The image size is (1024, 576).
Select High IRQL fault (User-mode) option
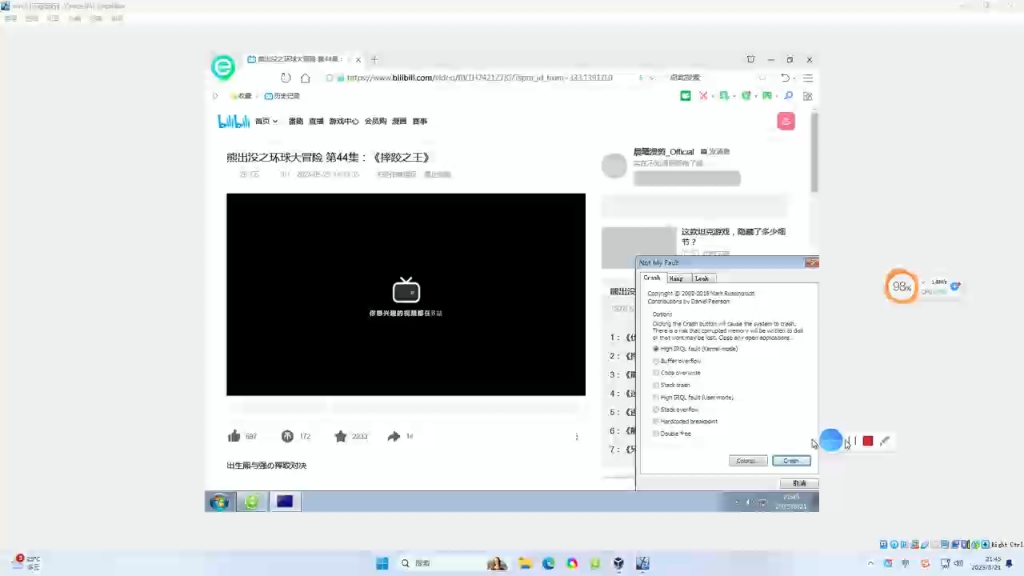[x=693, y=397]
